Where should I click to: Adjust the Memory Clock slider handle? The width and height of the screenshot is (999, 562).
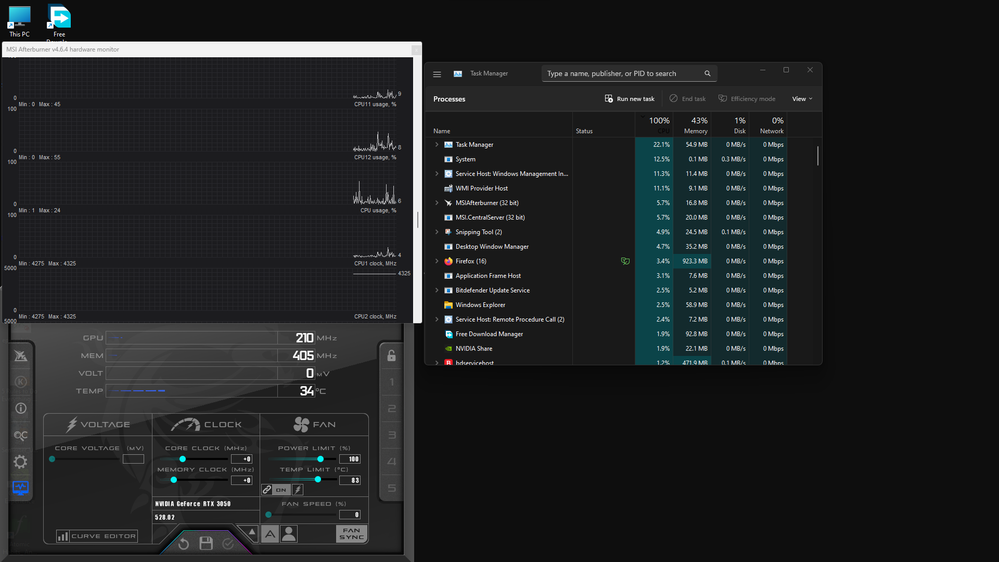(173, 480)
